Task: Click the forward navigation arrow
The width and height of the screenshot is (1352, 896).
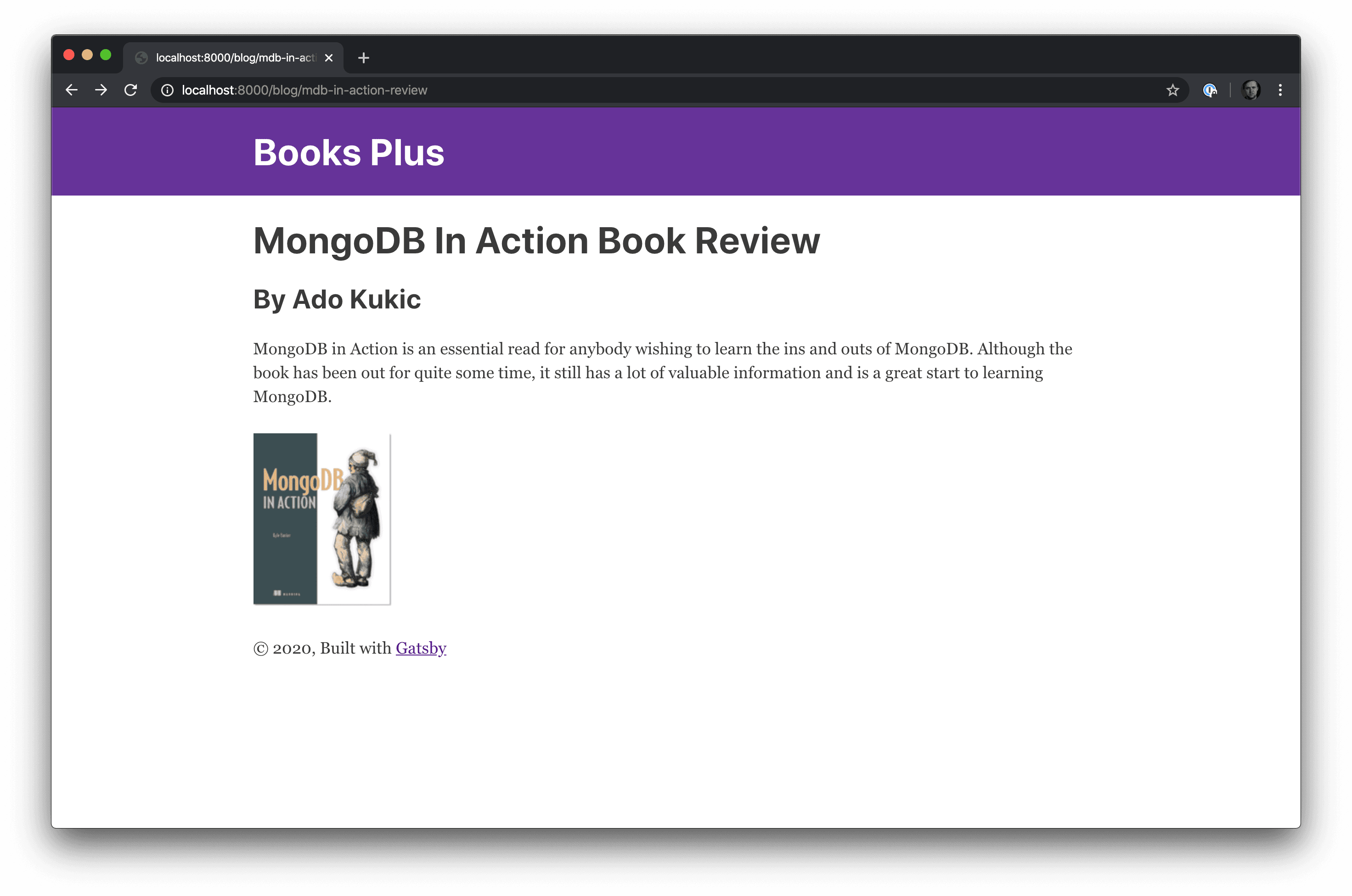Action: coord(101,90)
